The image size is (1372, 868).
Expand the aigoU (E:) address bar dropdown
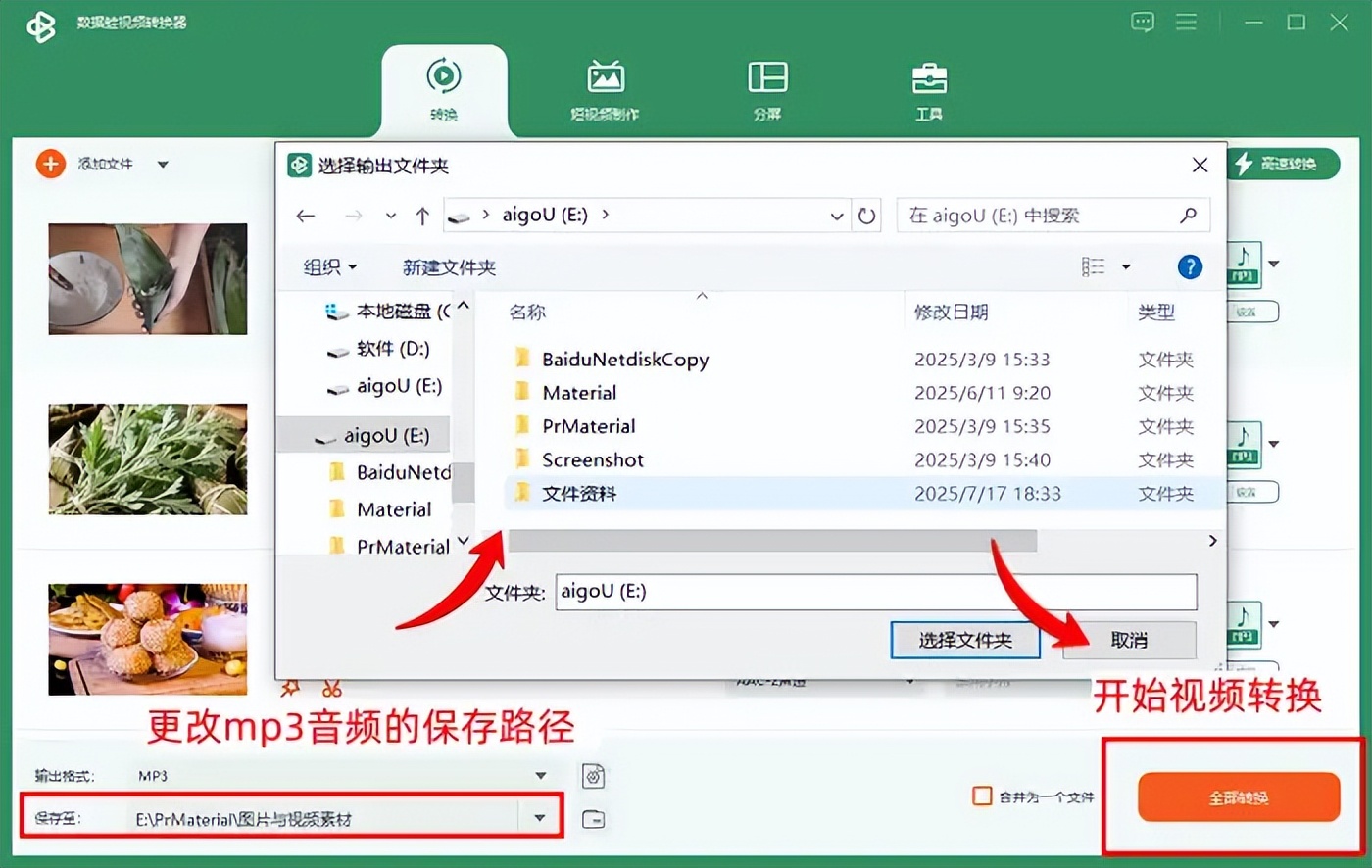pyautogui.click(x=836, y=216)
